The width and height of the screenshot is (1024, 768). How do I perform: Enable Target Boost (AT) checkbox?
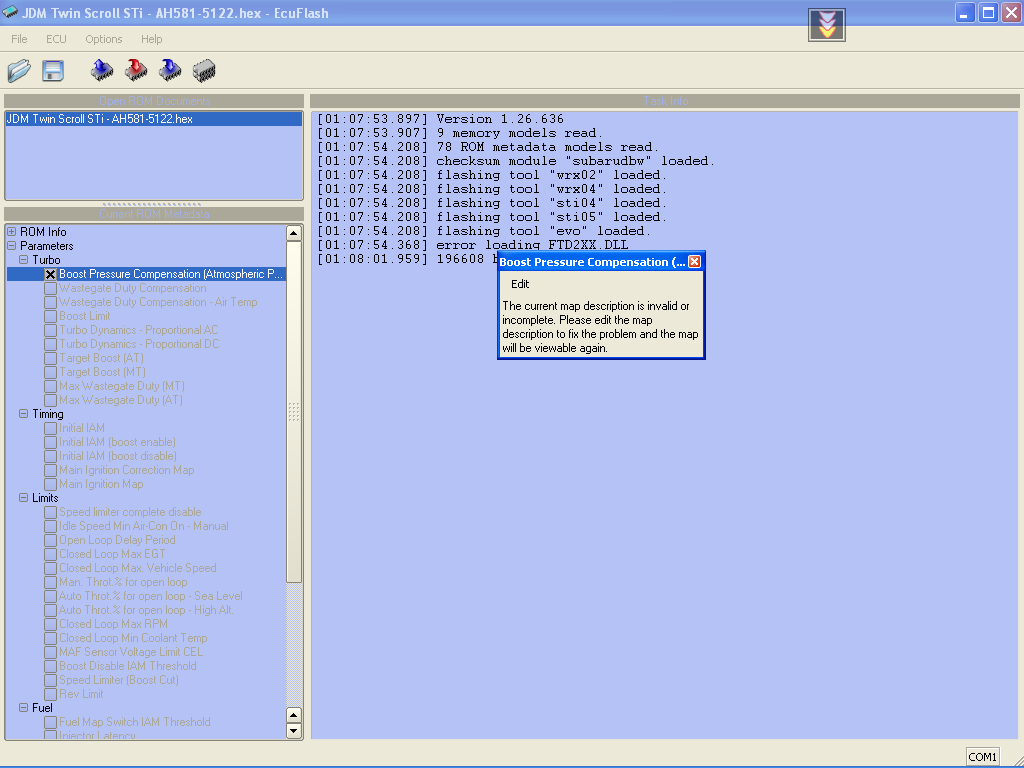point(50,359)
